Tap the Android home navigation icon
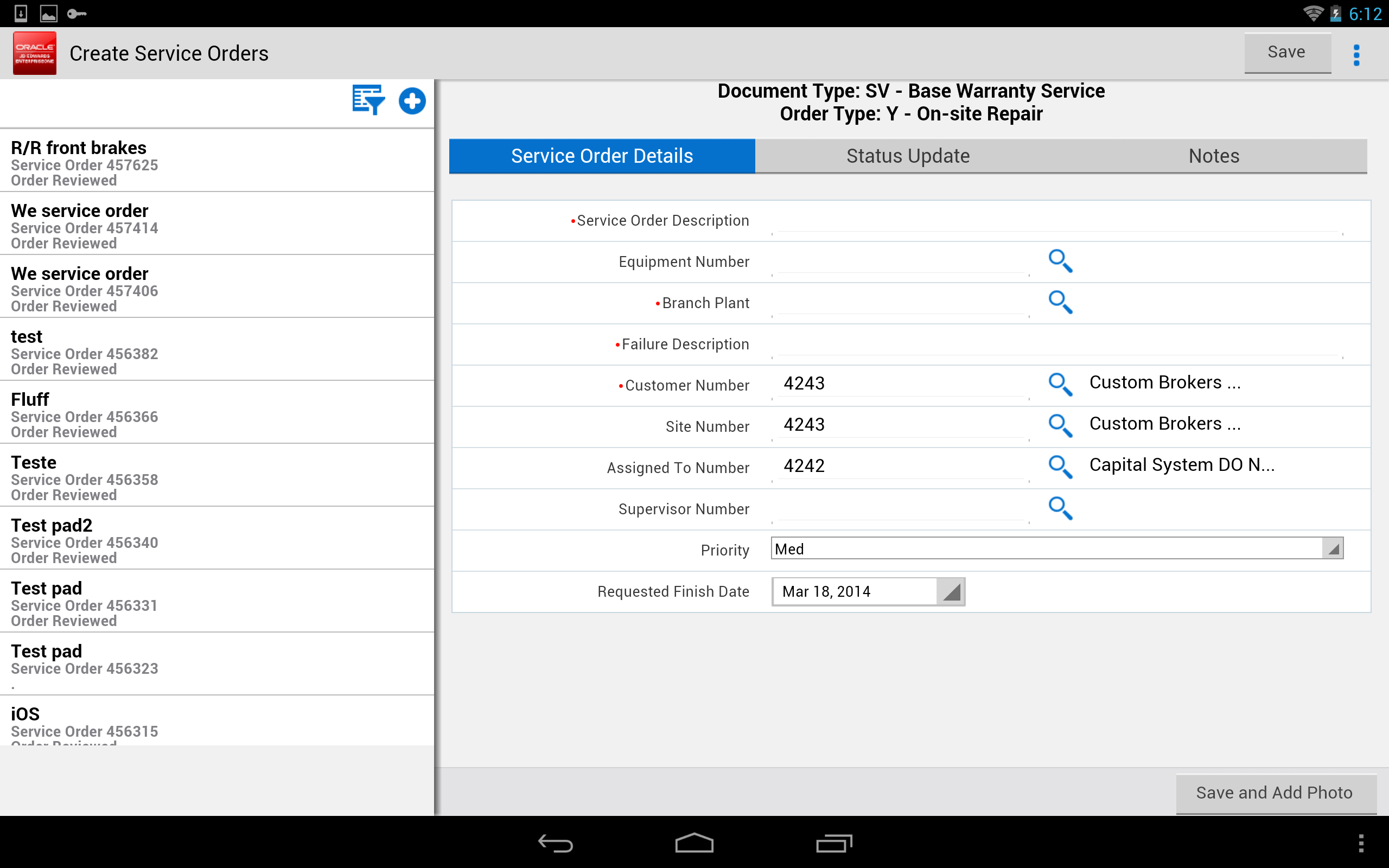Image resolution: width=1389 pixels, height=868 pixels. pos(694,843)
